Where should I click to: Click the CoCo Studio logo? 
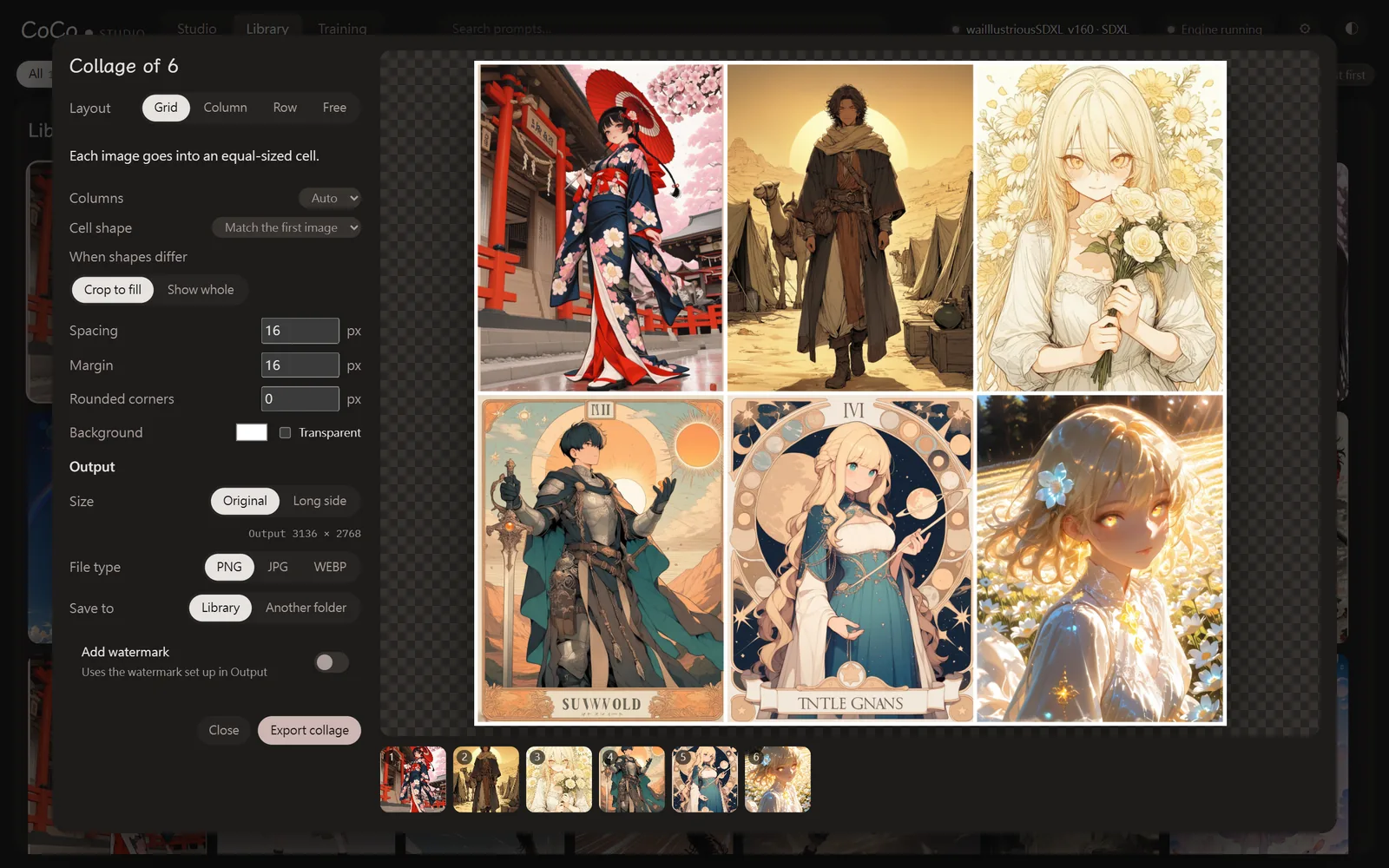[82, 30]
